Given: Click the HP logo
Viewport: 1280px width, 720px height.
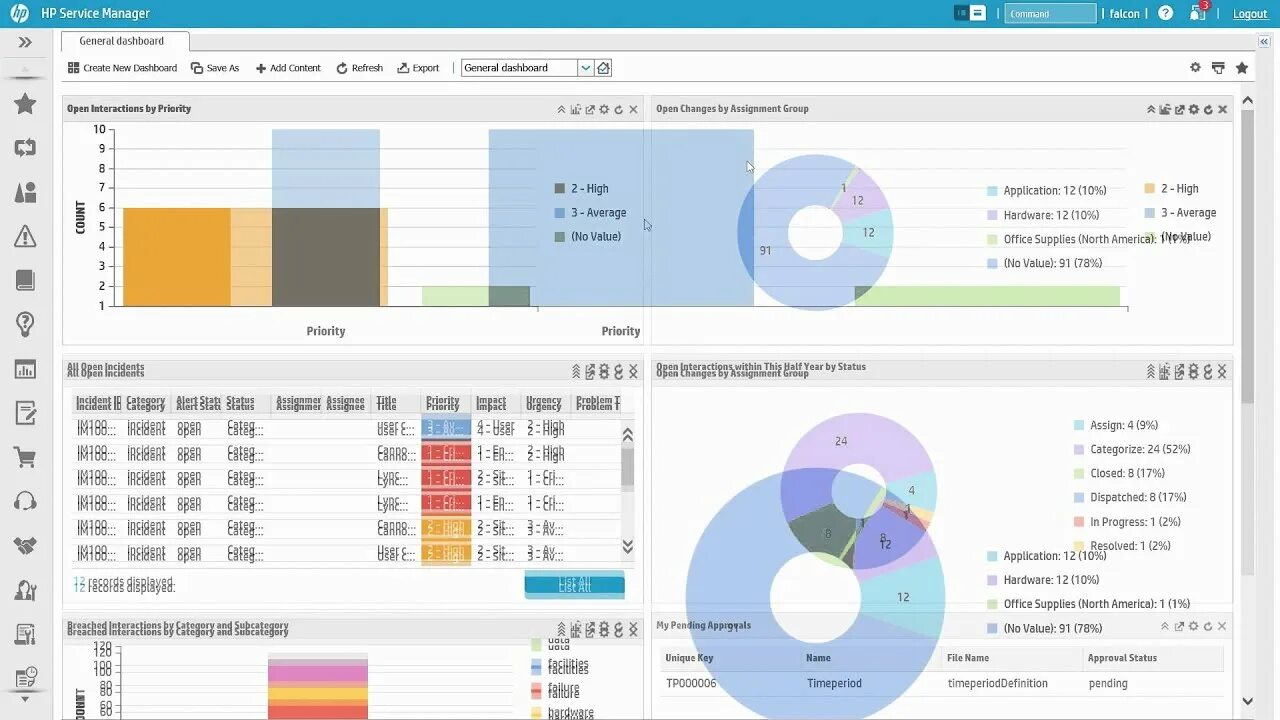Looking at the screenshot, I should point(20,13).
